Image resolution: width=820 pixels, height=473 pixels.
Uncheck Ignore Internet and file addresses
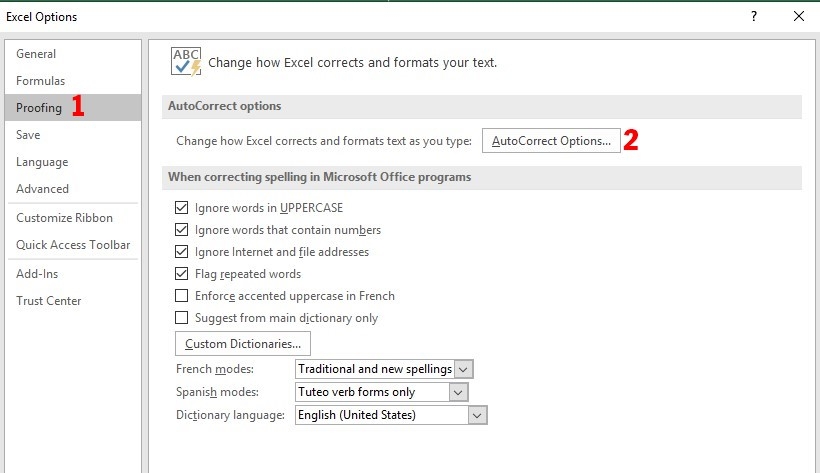(181, 252)
